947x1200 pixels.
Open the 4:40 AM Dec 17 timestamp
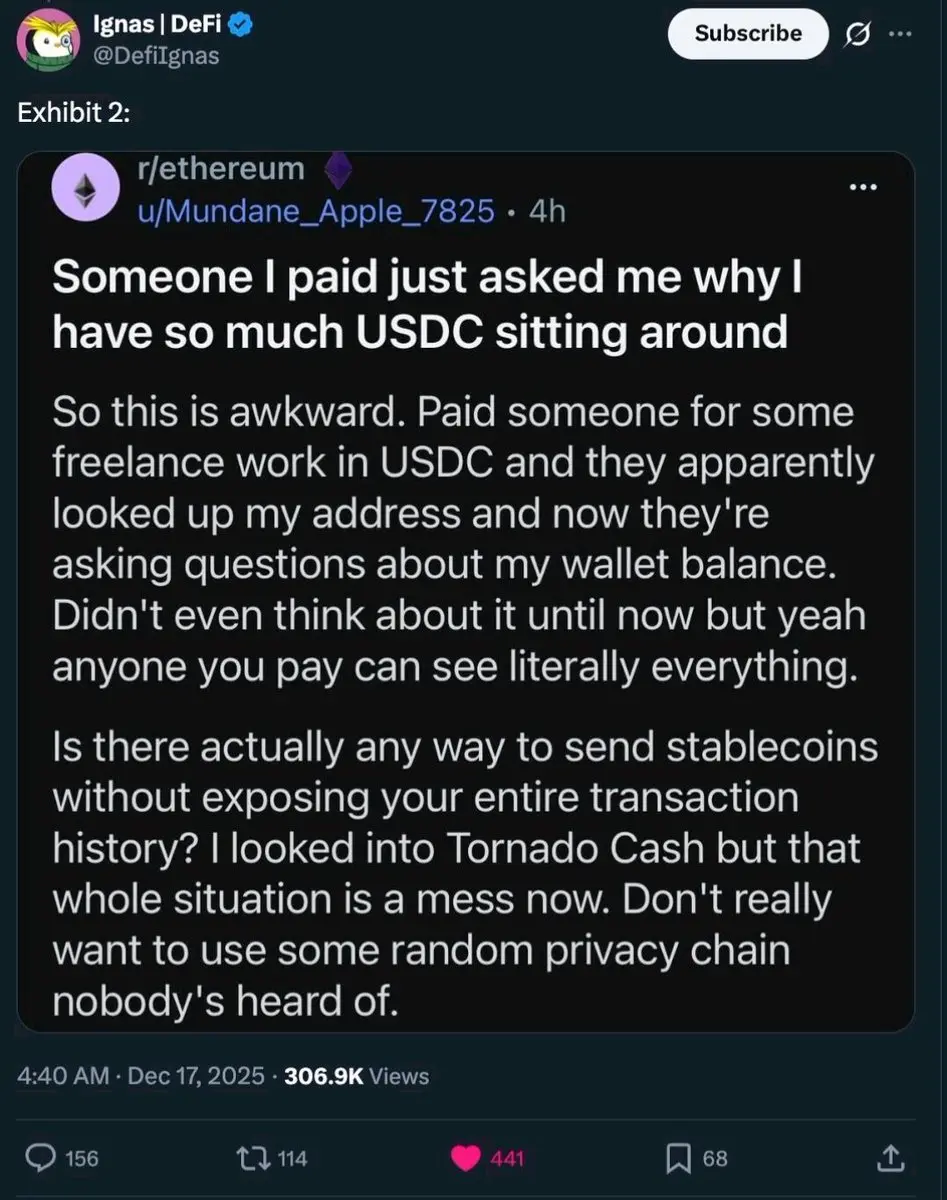[142, 1076]
